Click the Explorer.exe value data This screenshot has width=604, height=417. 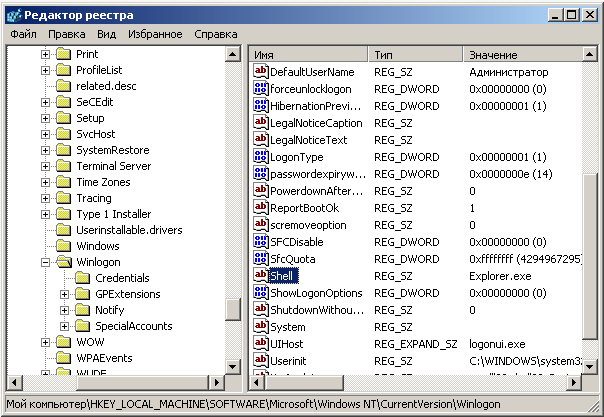[x=500, y=276]
